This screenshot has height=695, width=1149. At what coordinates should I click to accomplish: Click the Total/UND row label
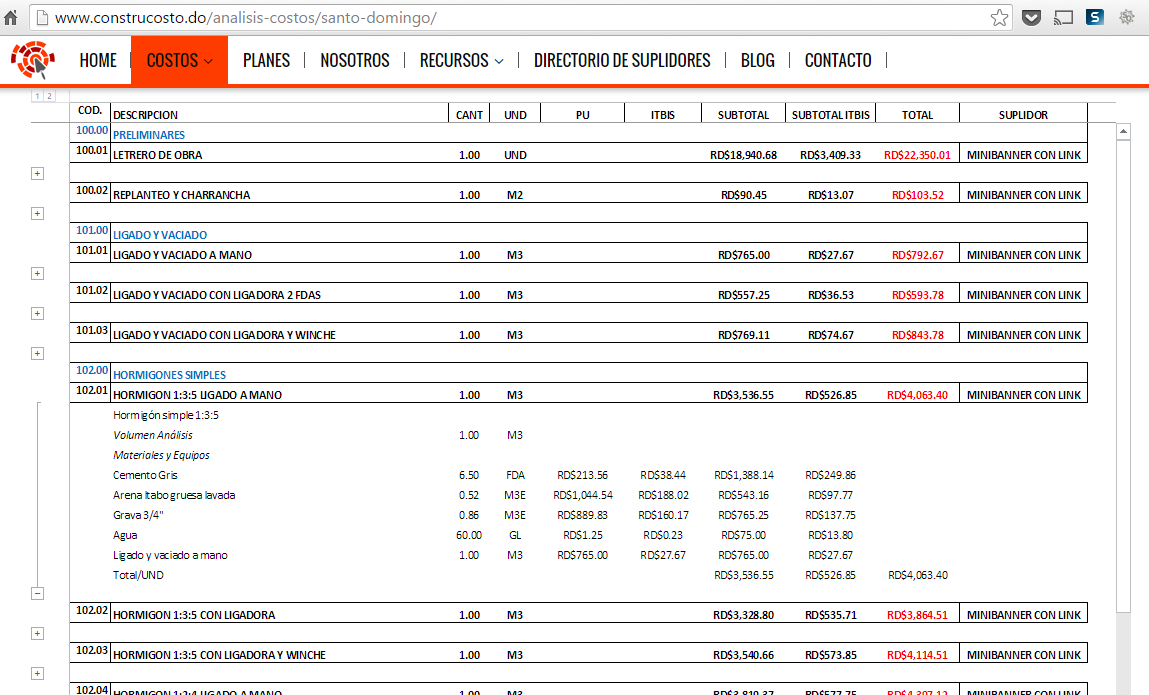pyautogui.click(x=138, y=576)
